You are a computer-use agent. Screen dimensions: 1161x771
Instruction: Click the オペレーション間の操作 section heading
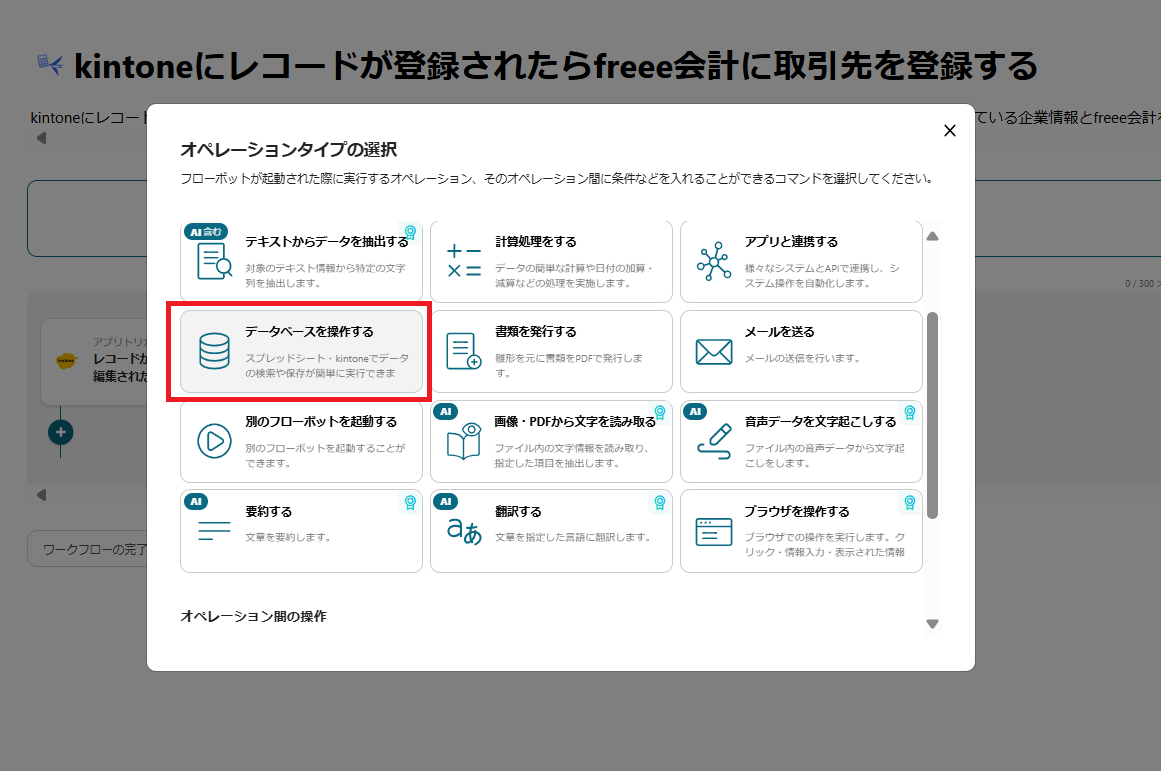point(253,616)
